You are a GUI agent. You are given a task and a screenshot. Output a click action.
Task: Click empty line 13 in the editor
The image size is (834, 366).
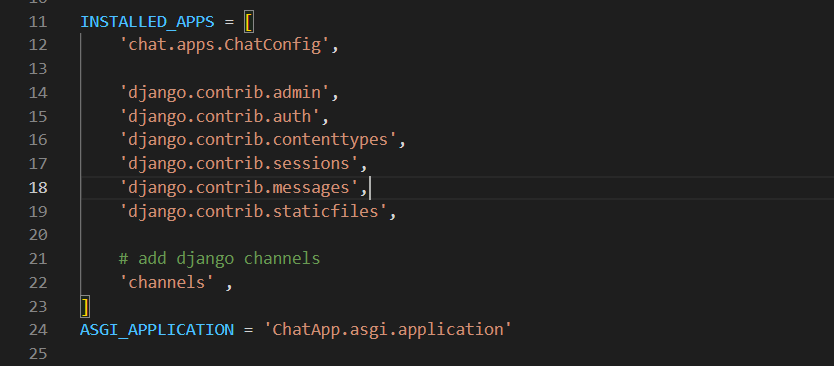[457, 69]
